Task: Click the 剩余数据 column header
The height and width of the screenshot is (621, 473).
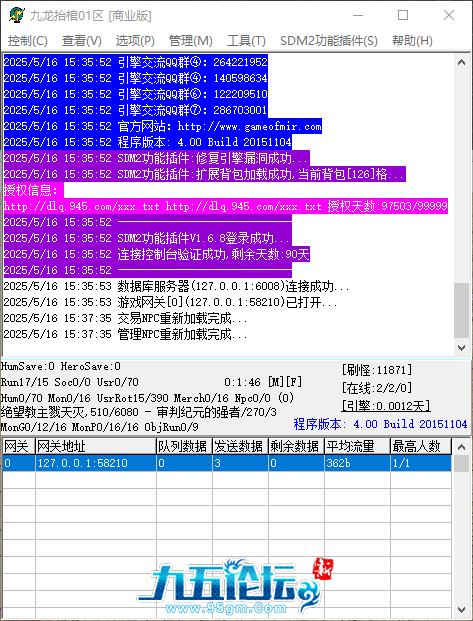Action: click(x=296, y=446)
